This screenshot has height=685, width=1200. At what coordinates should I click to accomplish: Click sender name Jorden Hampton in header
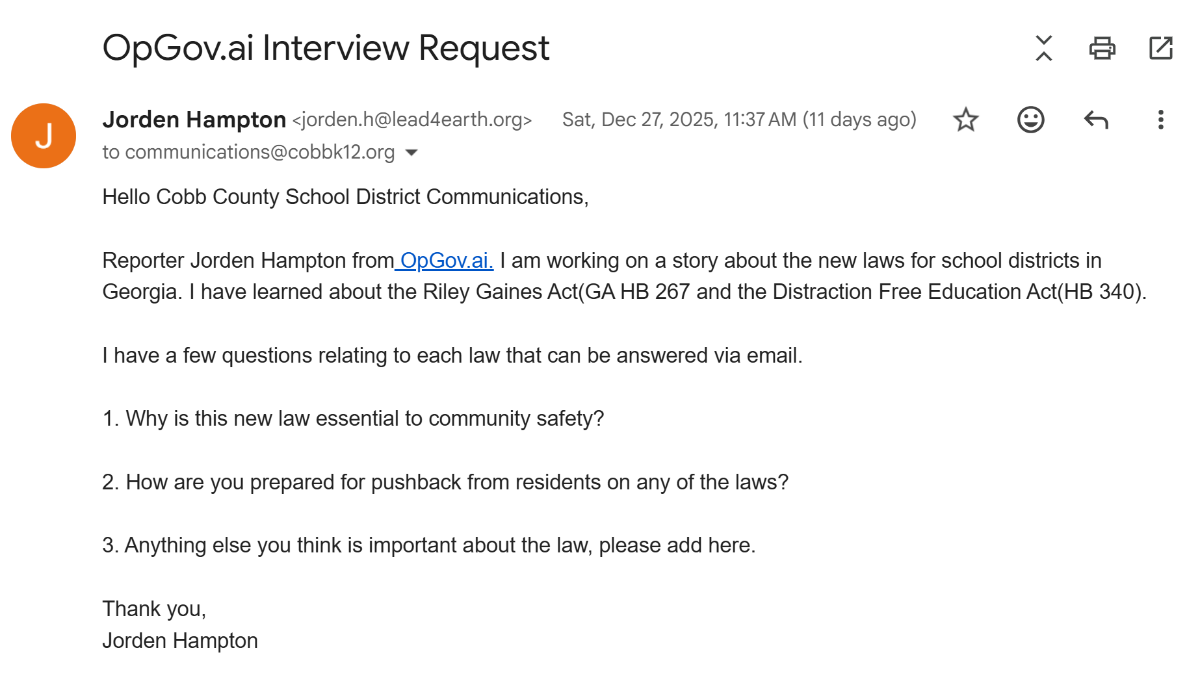click(194, 120)
